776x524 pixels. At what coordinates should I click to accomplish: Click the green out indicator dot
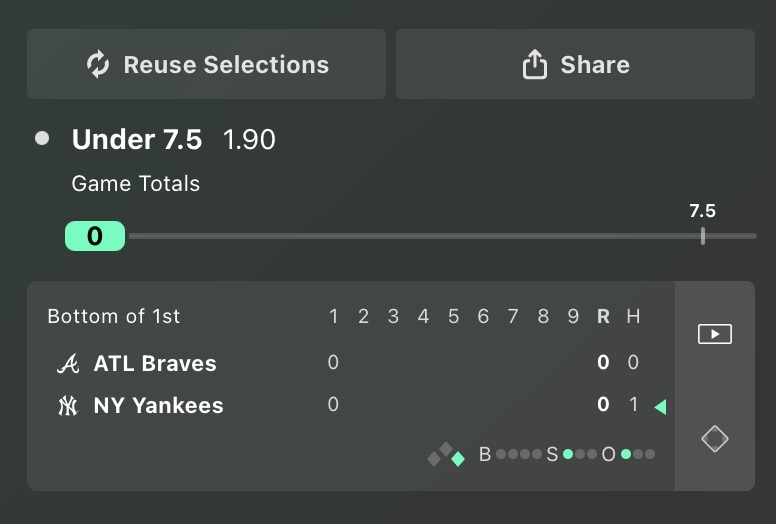(626, 454)
